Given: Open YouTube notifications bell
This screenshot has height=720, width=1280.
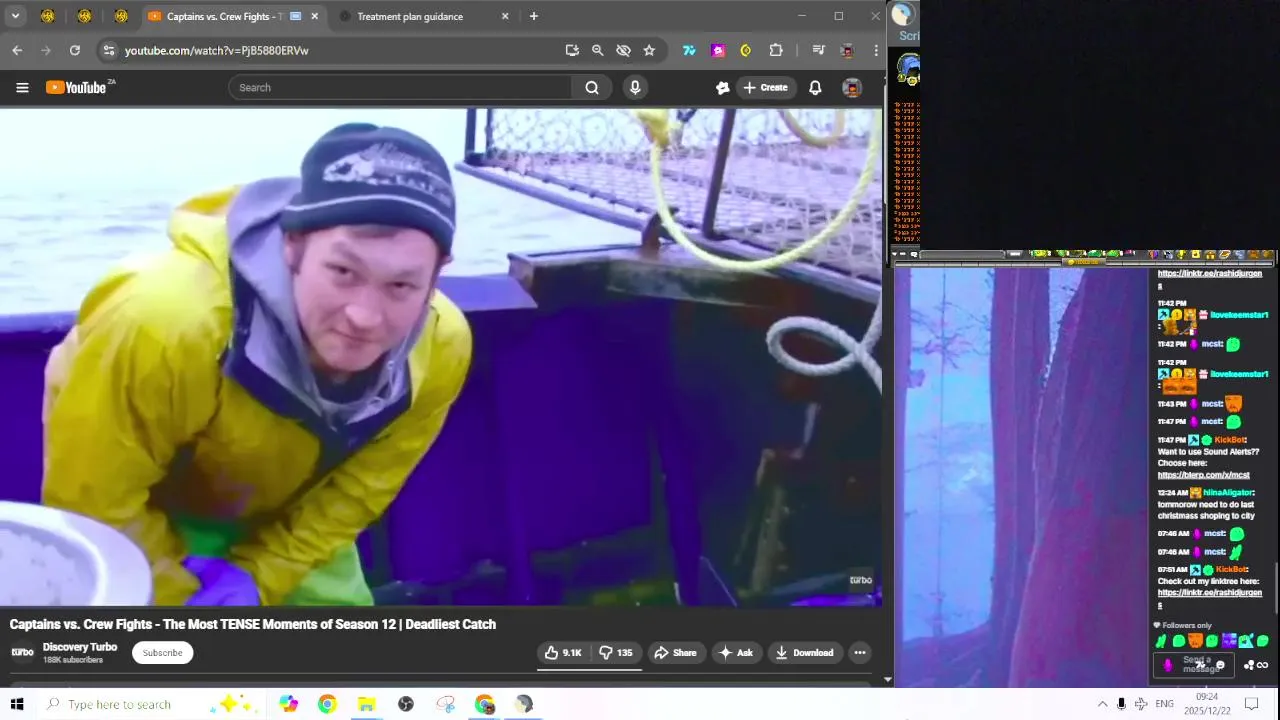Looking at the screenshot, I should (815, 88).
